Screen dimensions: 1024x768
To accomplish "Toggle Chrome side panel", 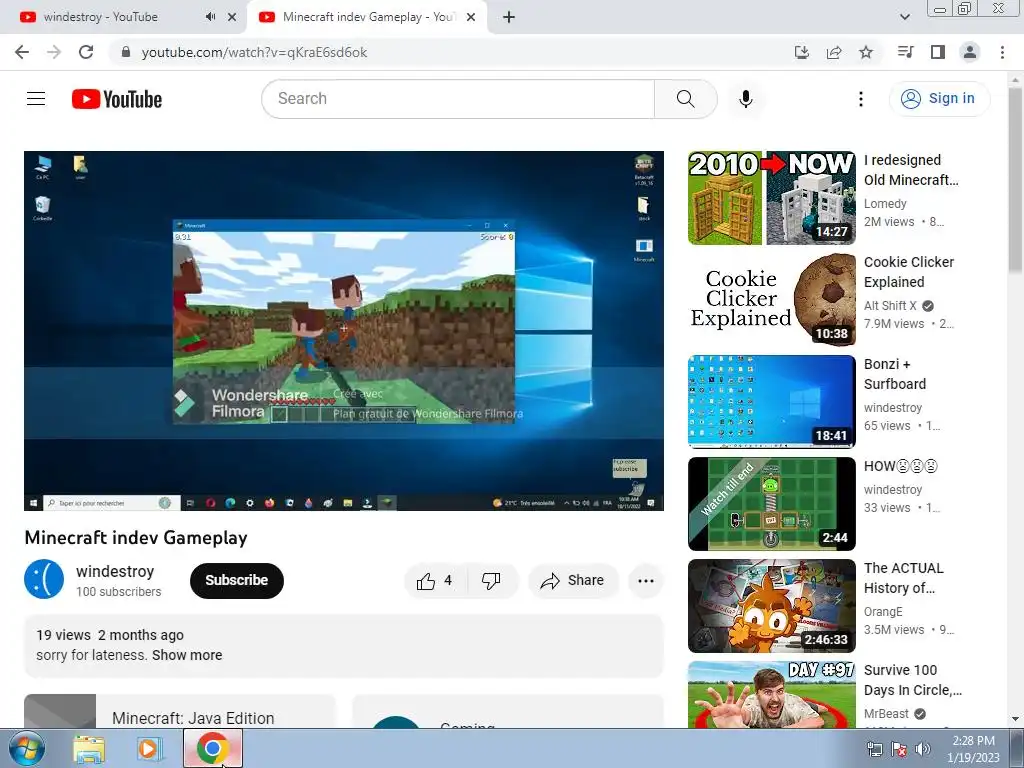I will click(938, 52).
